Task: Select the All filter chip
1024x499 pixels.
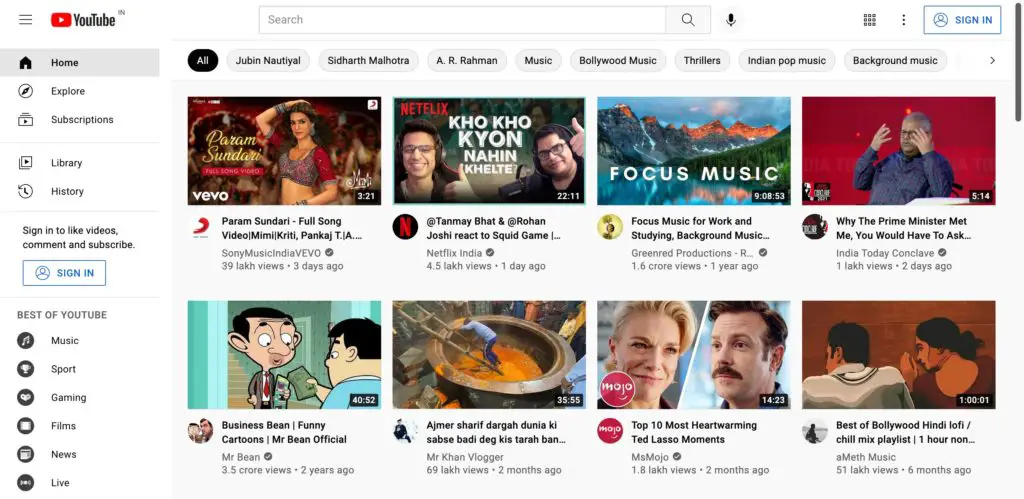Action: pyautogui.click(x=202, y=61)
